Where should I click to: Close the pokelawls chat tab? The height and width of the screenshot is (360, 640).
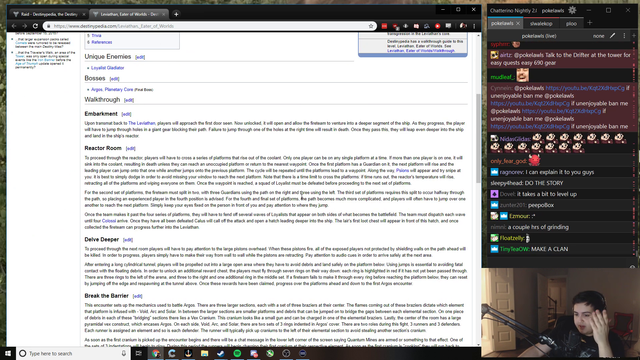[518, 23]
